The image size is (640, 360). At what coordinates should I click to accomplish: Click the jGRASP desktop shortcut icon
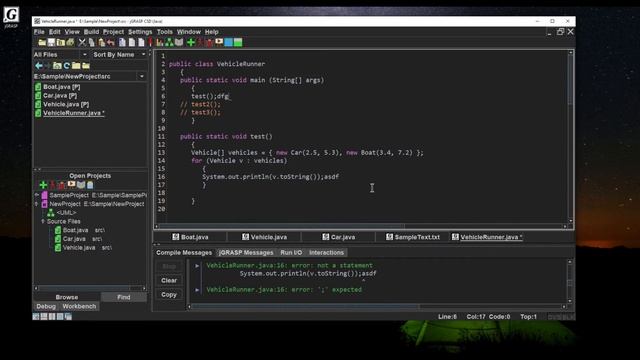(11, 16)
